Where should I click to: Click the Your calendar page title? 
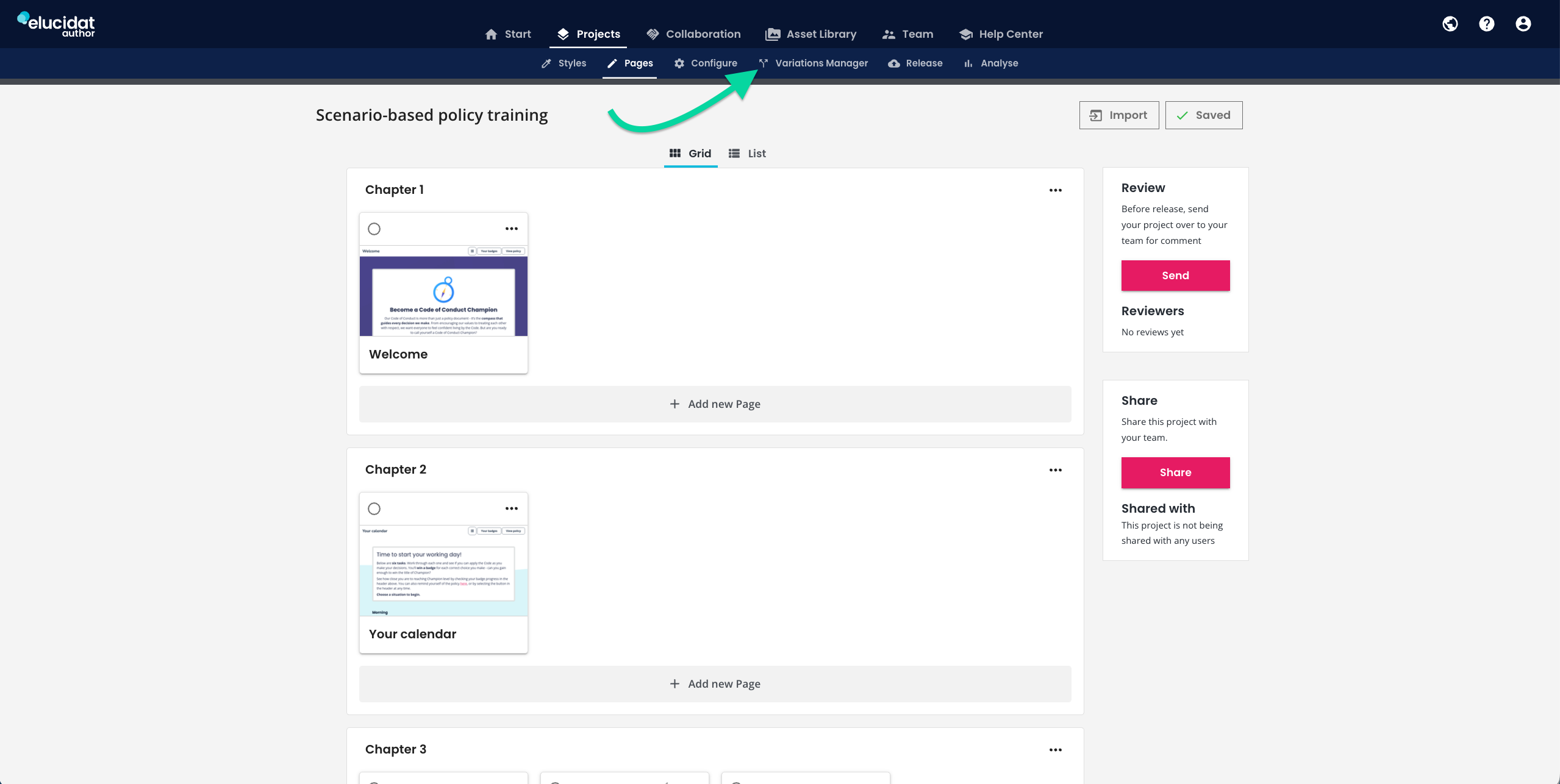pos(413,634)
